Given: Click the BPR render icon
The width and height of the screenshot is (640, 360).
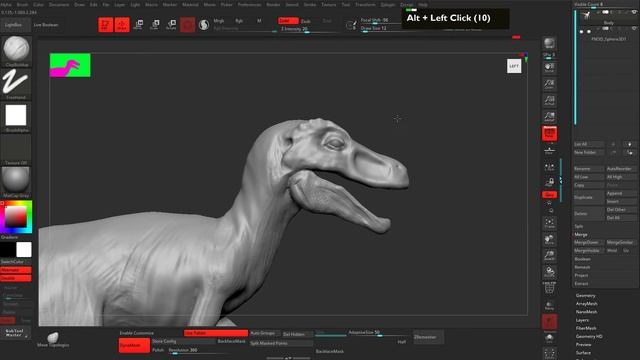Looking at the screenshot, I should 549,44.
